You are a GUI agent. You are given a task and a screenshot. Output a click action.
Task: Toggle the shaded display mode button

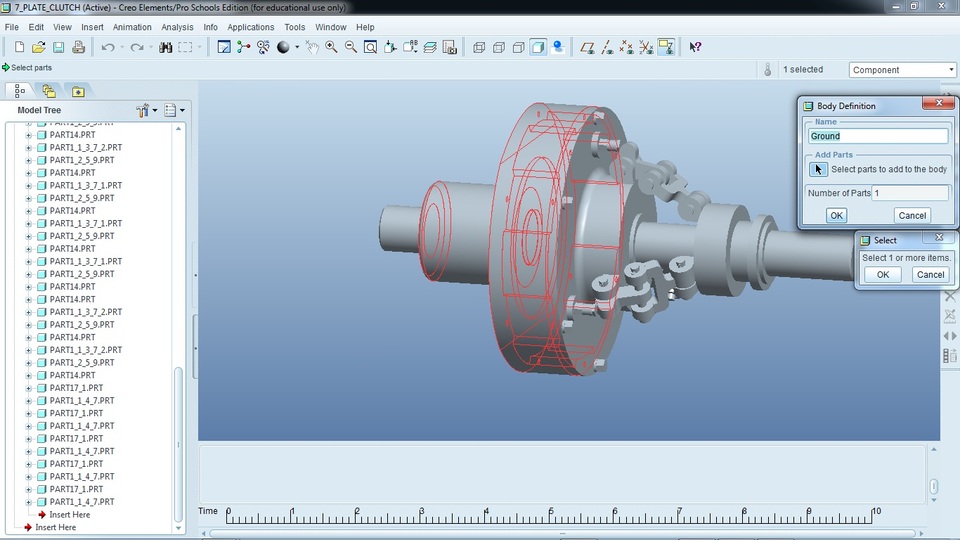(x=538, y=47)
